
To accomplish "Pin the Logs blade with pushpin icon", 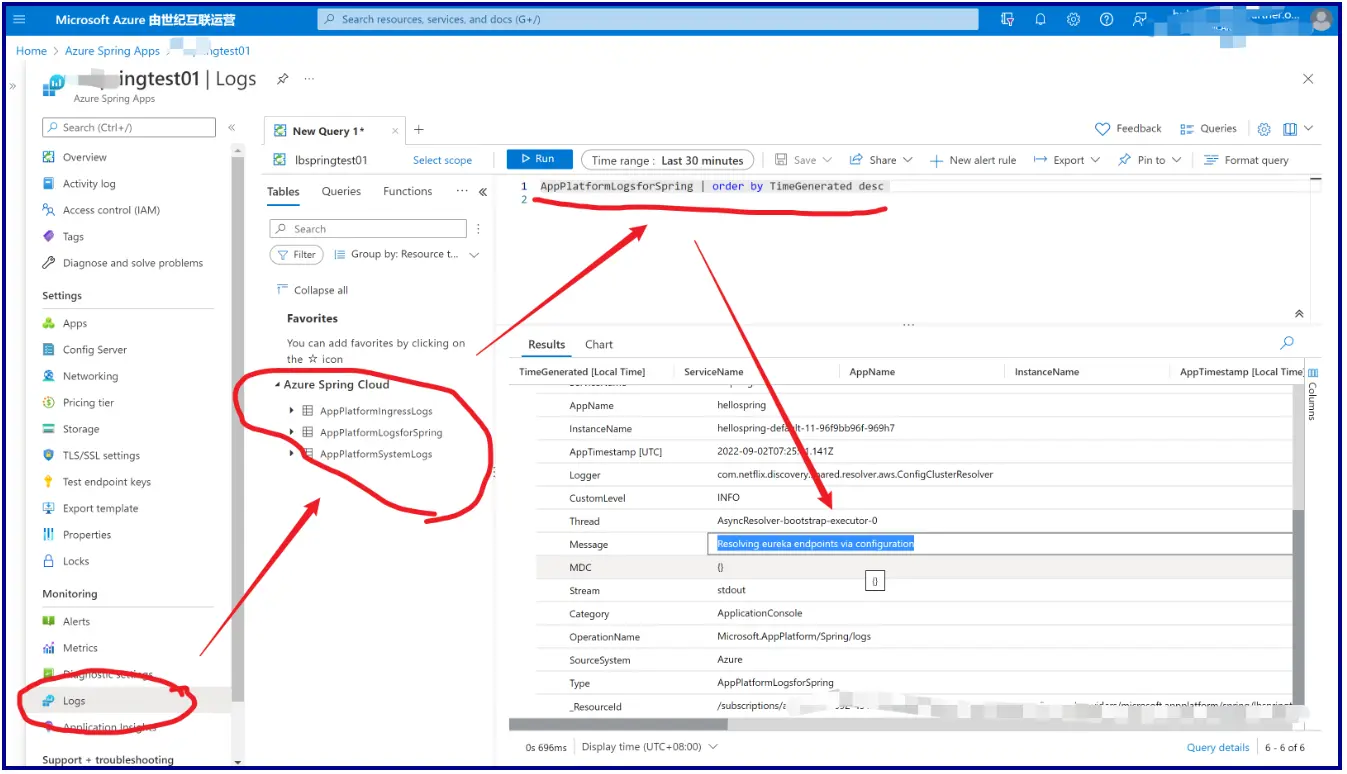I will point(283,79).
